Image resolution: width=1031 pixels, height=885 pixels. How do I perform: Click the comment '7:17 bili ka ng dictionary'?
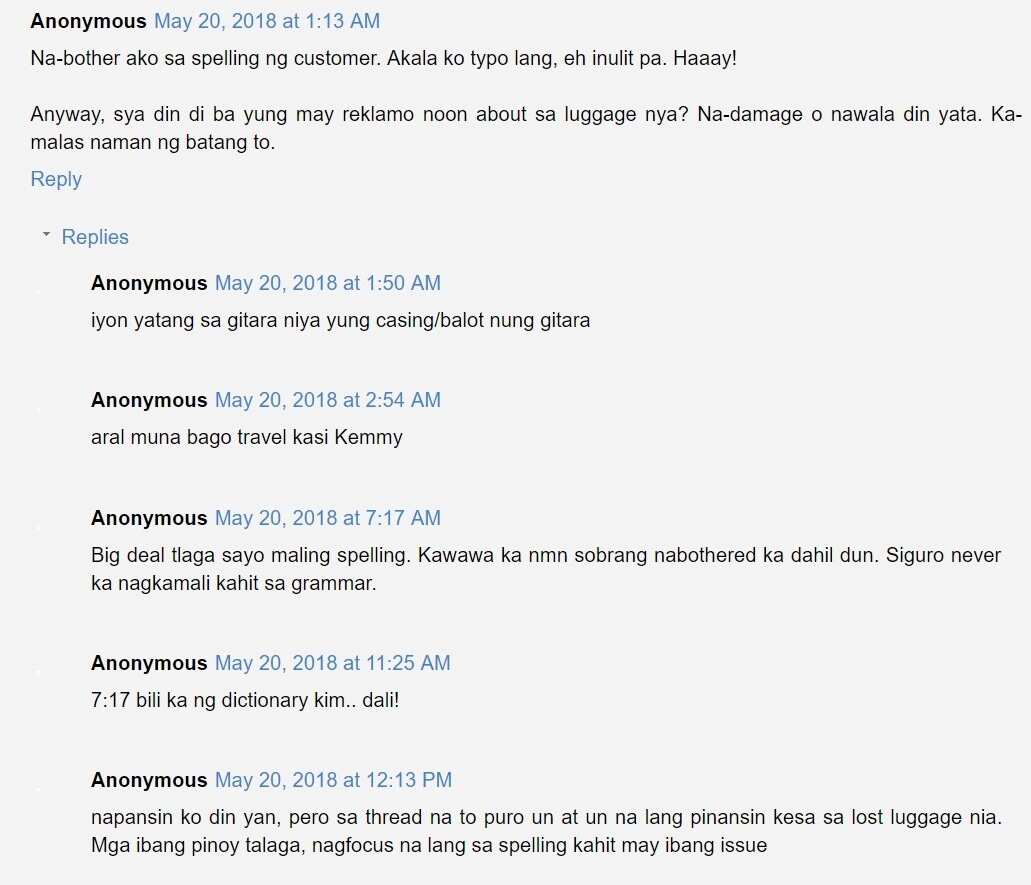245,701
